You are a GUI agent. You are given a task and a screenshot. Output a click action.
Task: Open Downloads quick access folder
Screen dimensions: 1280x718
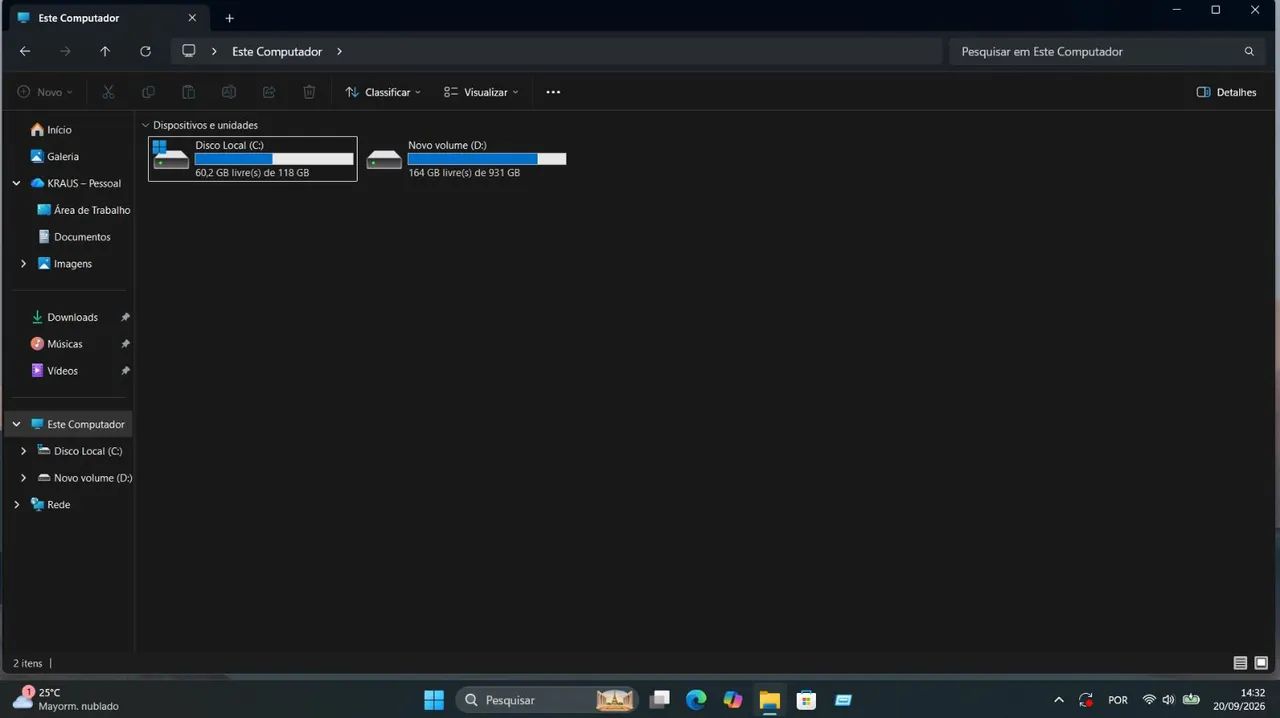[72, 318]
